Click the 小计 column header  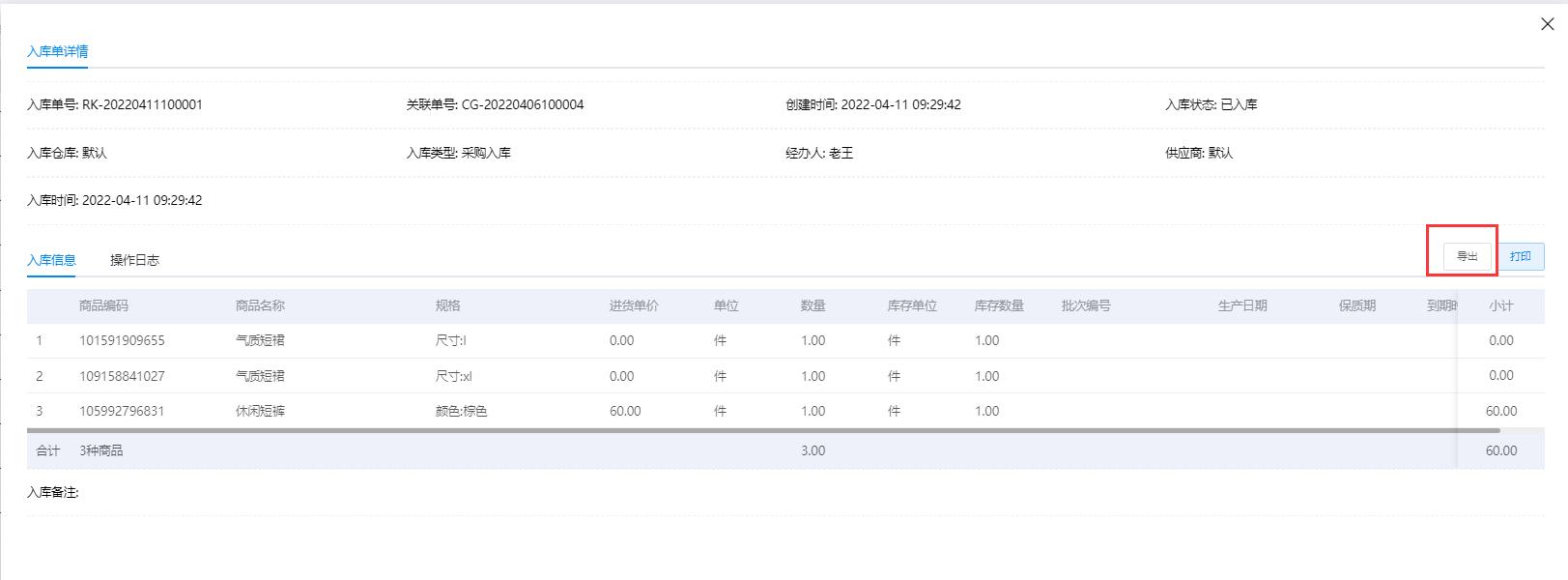[1500, 305]
